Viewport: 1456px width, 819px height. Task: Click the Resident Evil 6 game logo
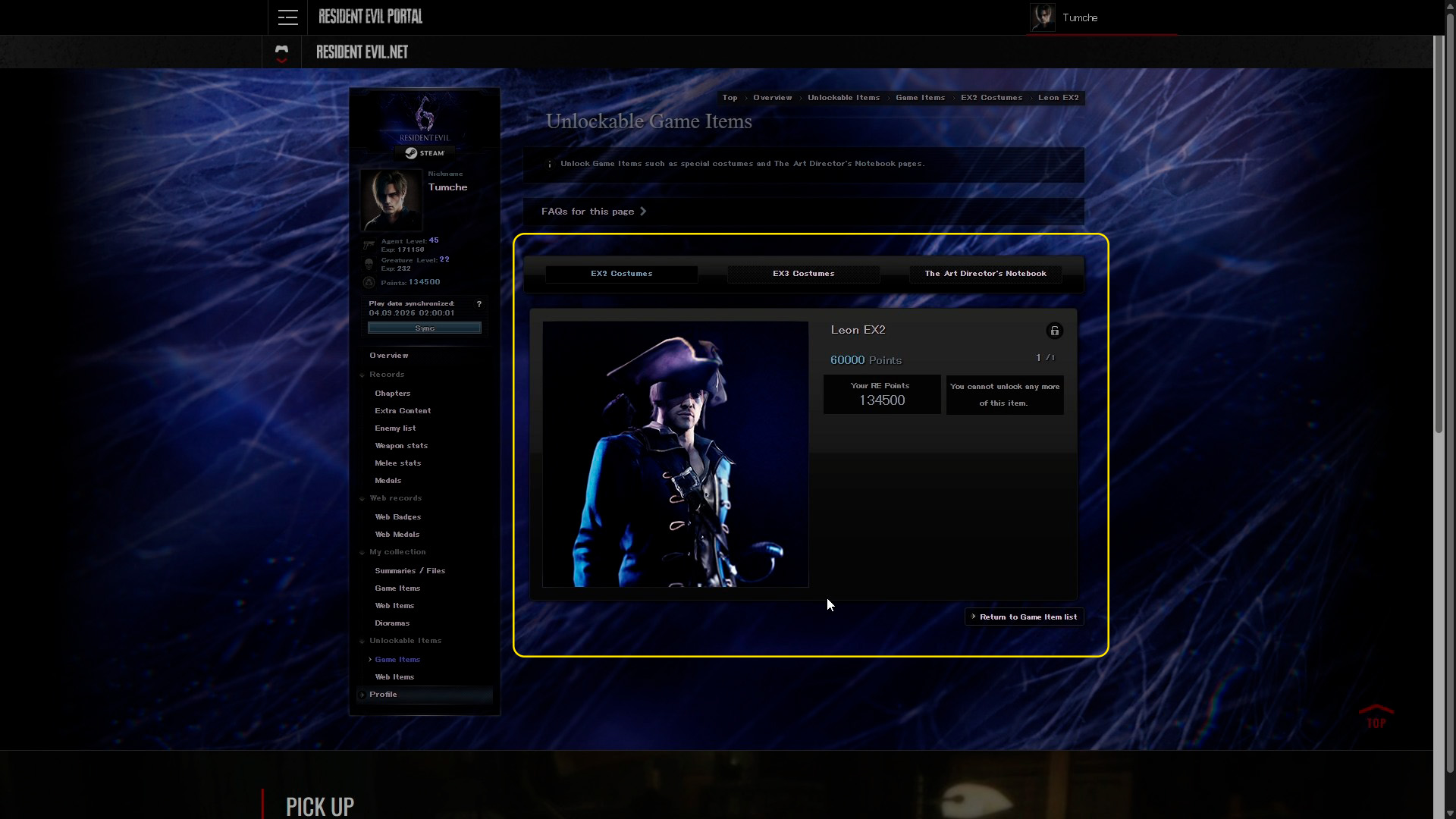425,119
